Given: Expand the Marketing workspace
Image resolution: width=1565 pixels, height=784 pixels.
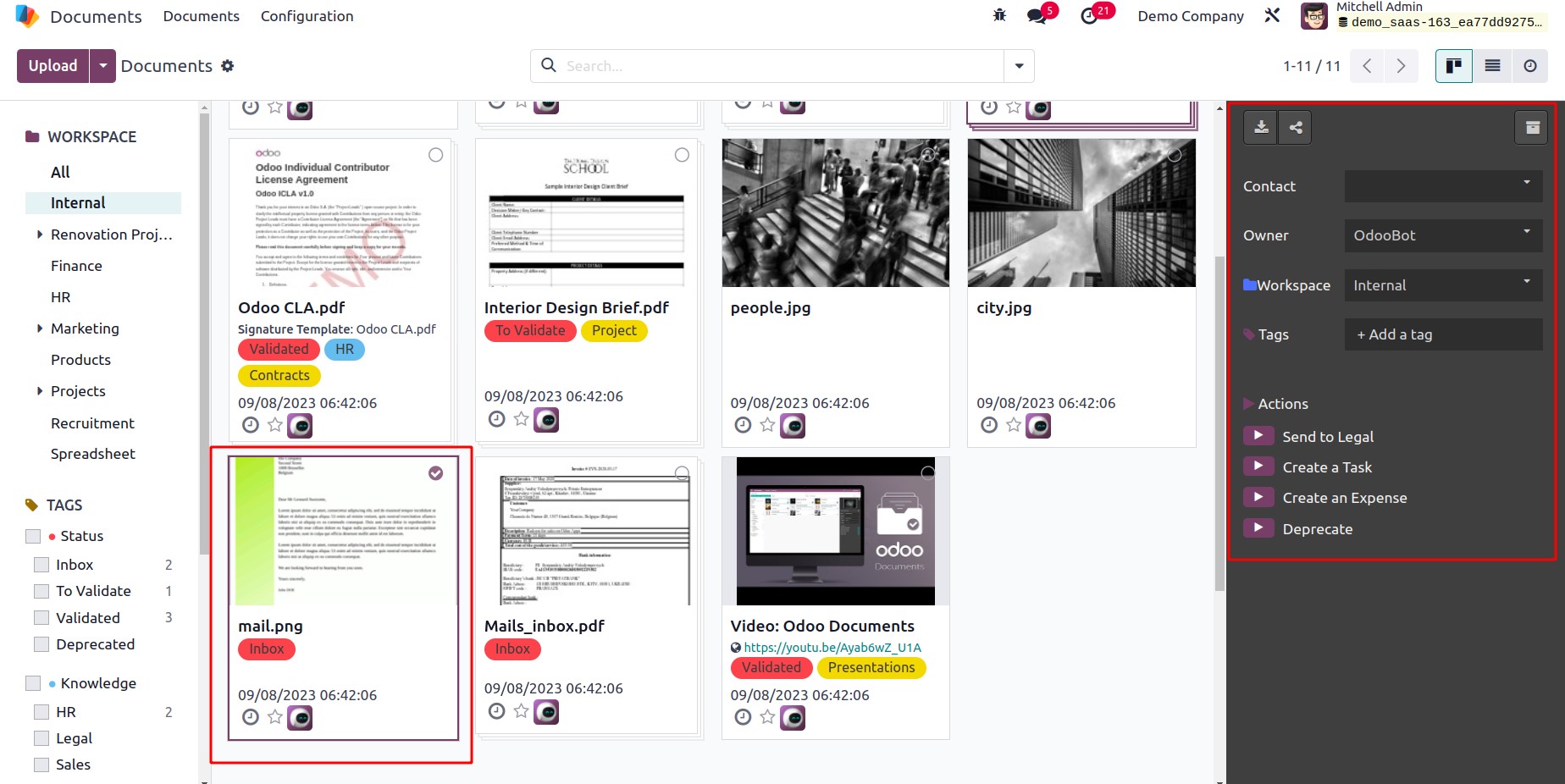Looking at the screenshot, I should (x=39, y=329).
